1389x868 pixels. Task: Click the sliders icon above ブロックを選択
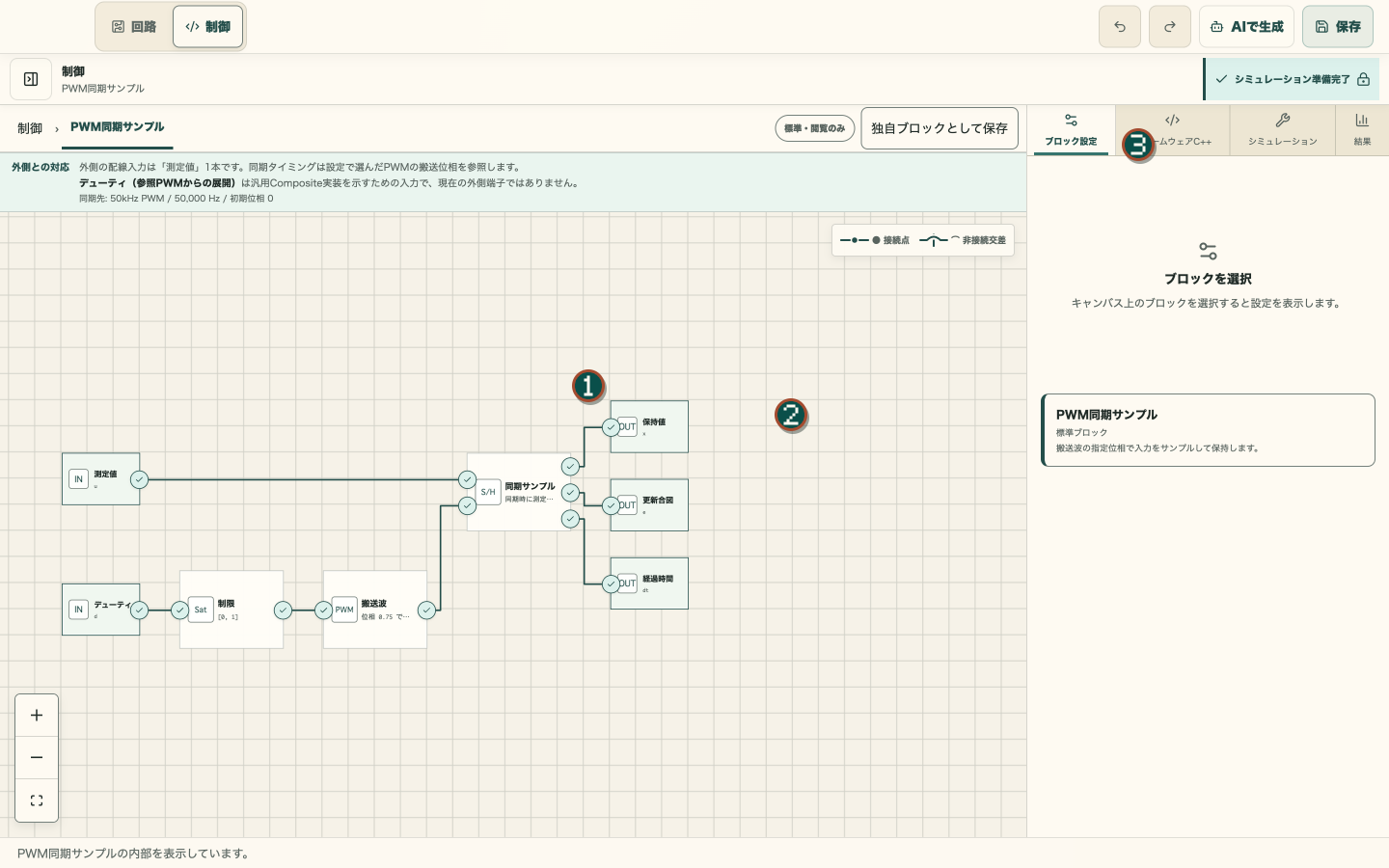[x=1208, y=251]
